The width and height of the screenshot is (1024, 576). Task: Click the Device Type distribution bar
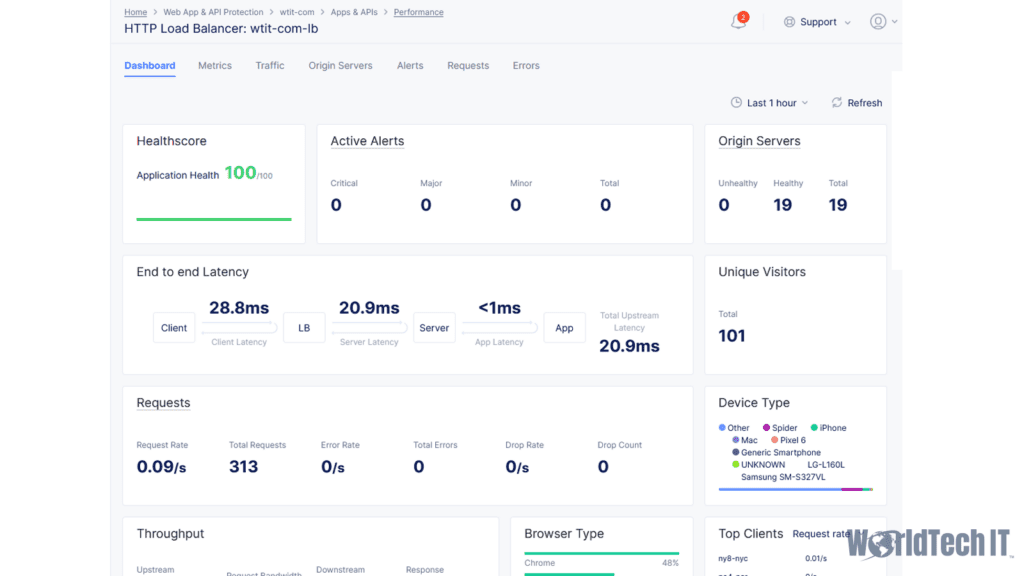click(795, 489)
